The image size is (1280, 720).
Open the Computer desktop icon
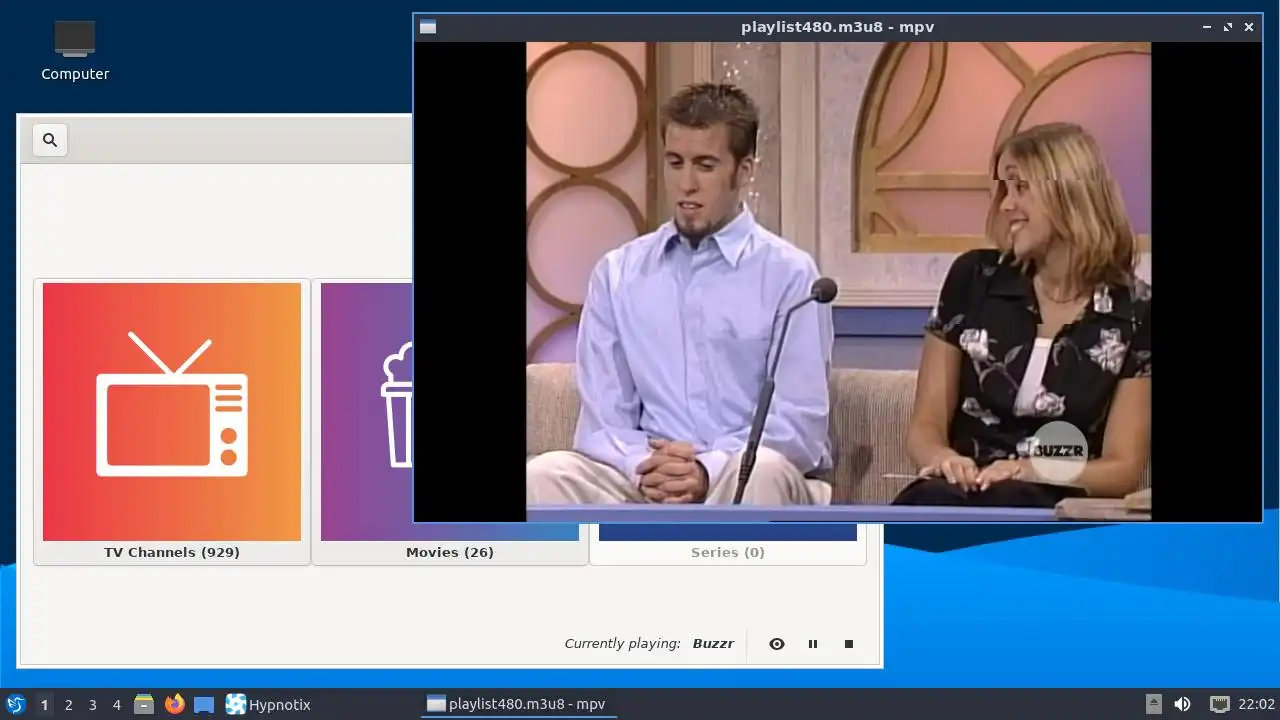[75, 50]
